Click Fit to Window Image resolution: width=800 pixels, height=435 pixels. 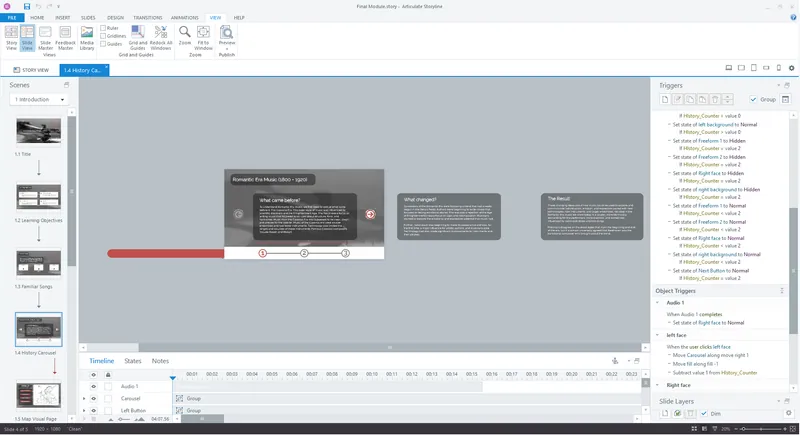[203, 38]
